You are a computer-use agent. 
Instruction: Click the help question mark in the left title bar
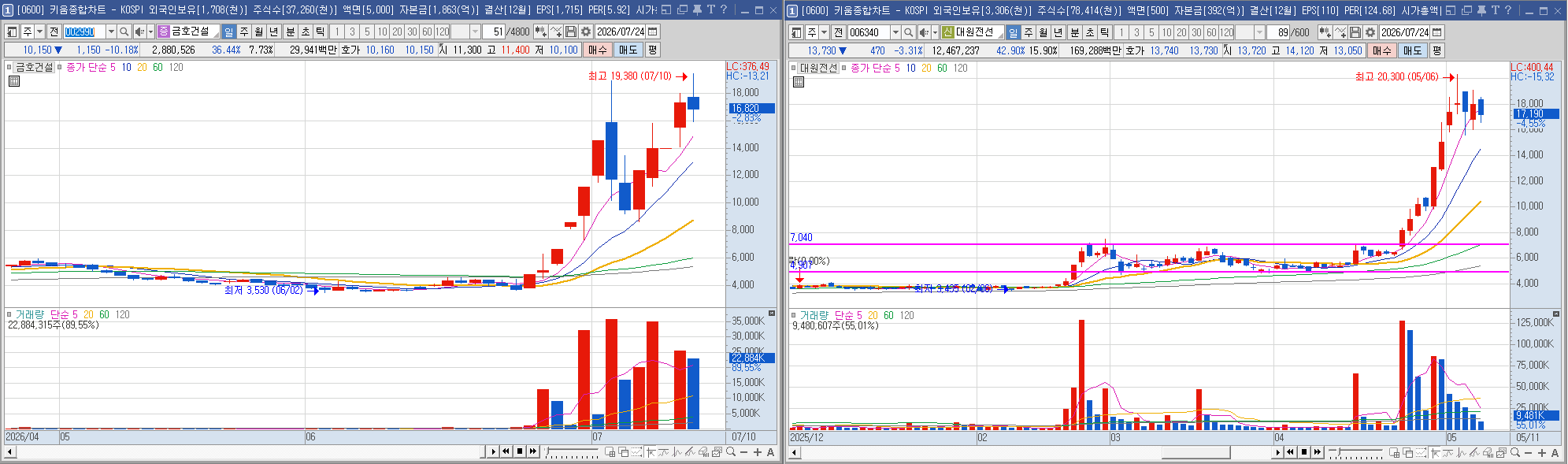coord(723,9)
